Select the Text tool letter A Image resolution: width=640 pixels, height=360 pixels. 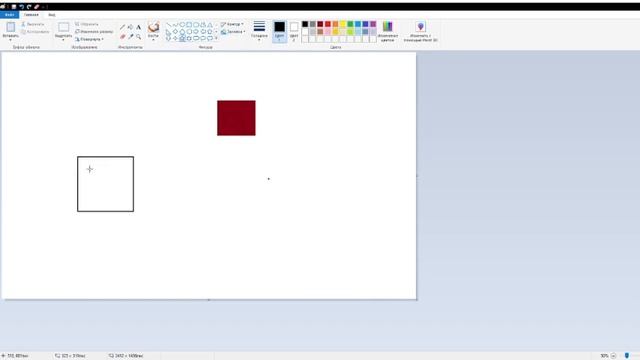138,27
